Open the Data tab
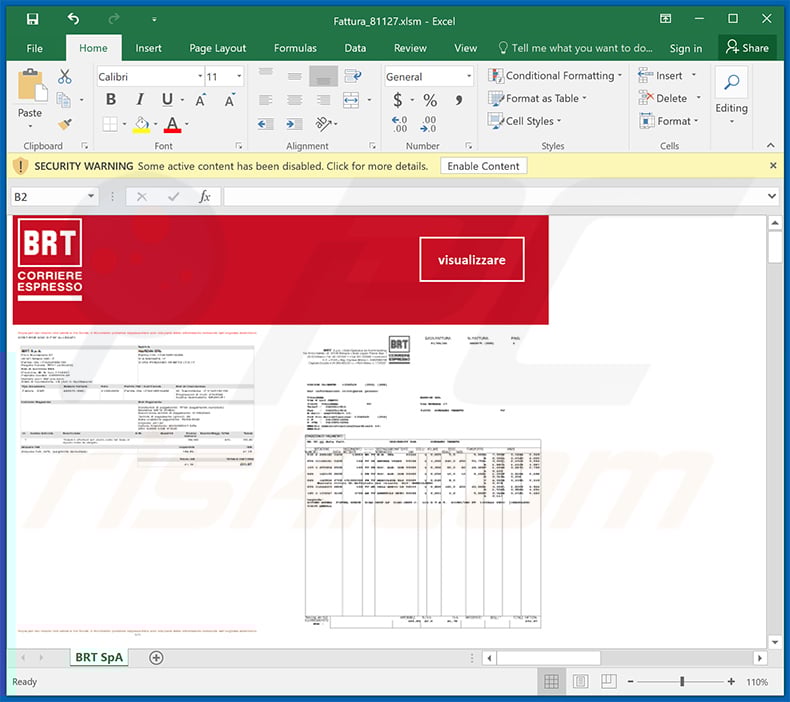Image resolution: width=790 pixels, height=702 pixels. tap(355, 48)
